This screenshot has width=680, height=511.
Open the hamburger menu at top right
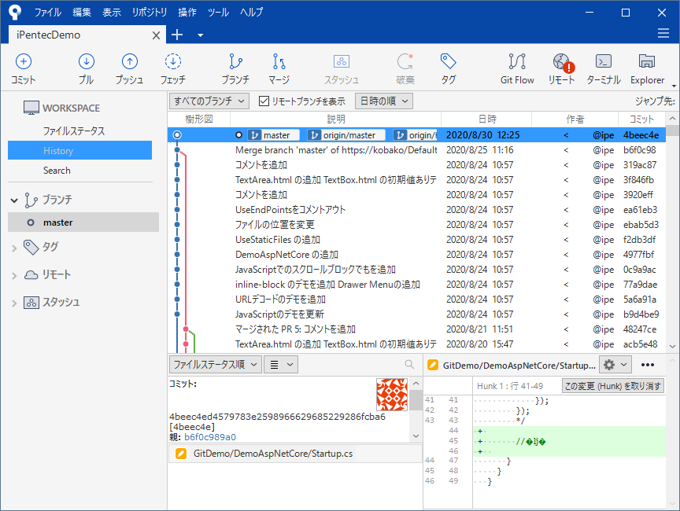pyautogui.click(x=663, y=33)
